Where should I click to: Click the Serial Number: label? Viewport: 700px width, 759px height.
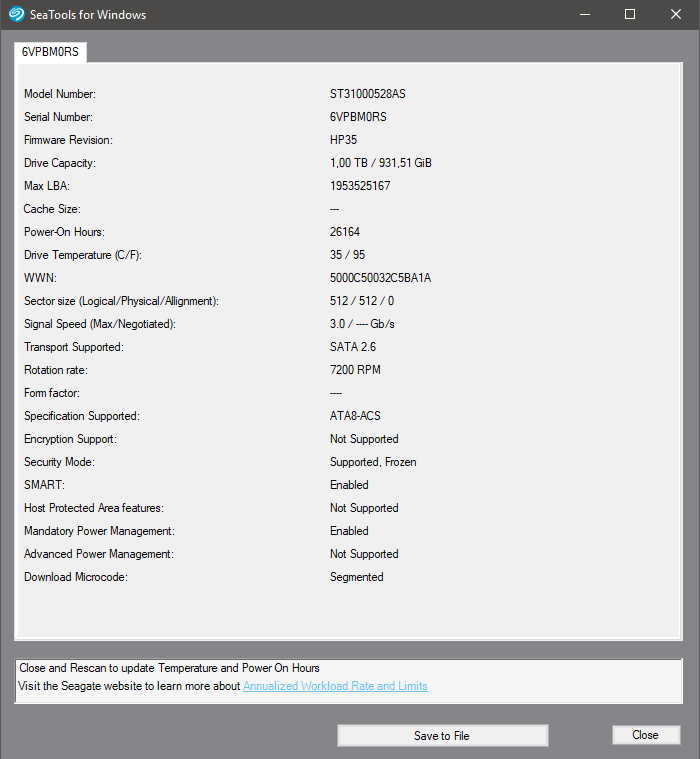(58, 117)
